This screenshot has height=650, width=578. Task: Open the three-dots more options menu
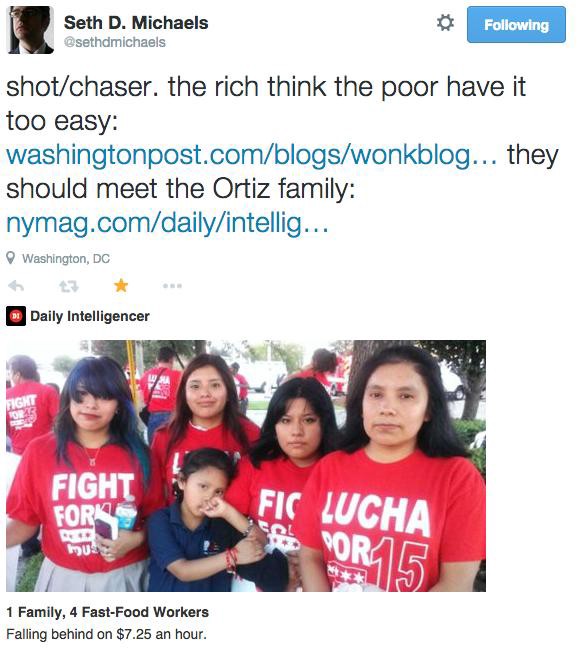coord(172,286)
